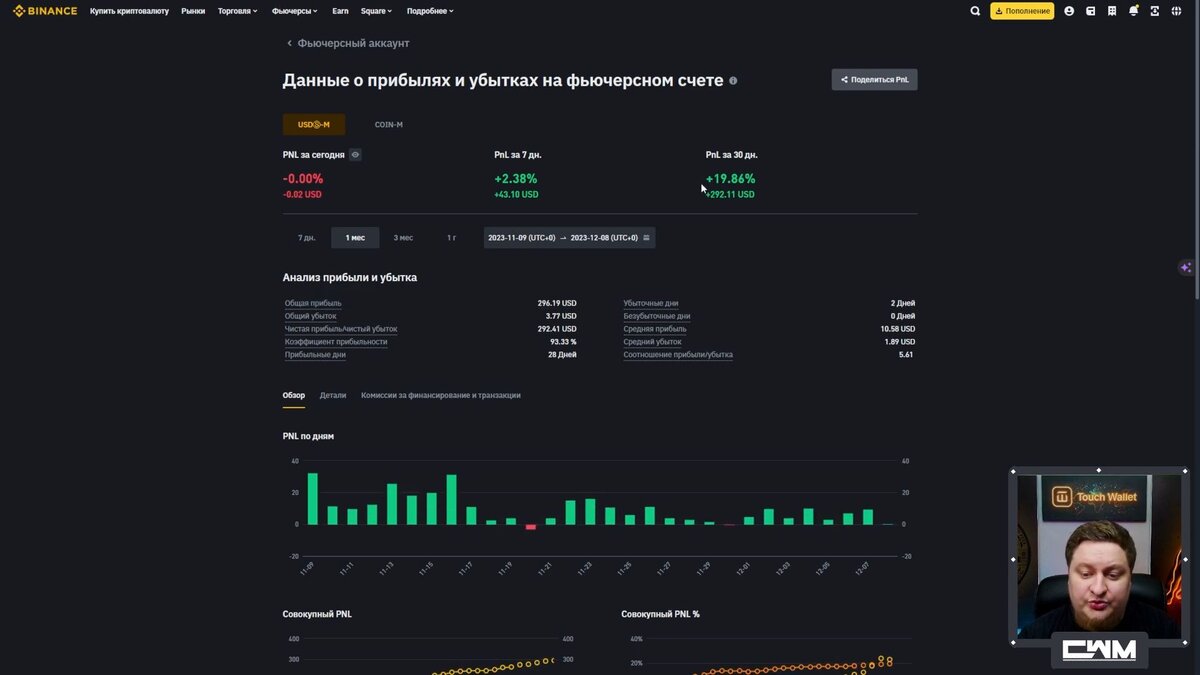Image resolution: width=1200 pixels, height=675 pixels.
Task: Switch to the COIN-M account toggle
Action: tap(388, 124)
